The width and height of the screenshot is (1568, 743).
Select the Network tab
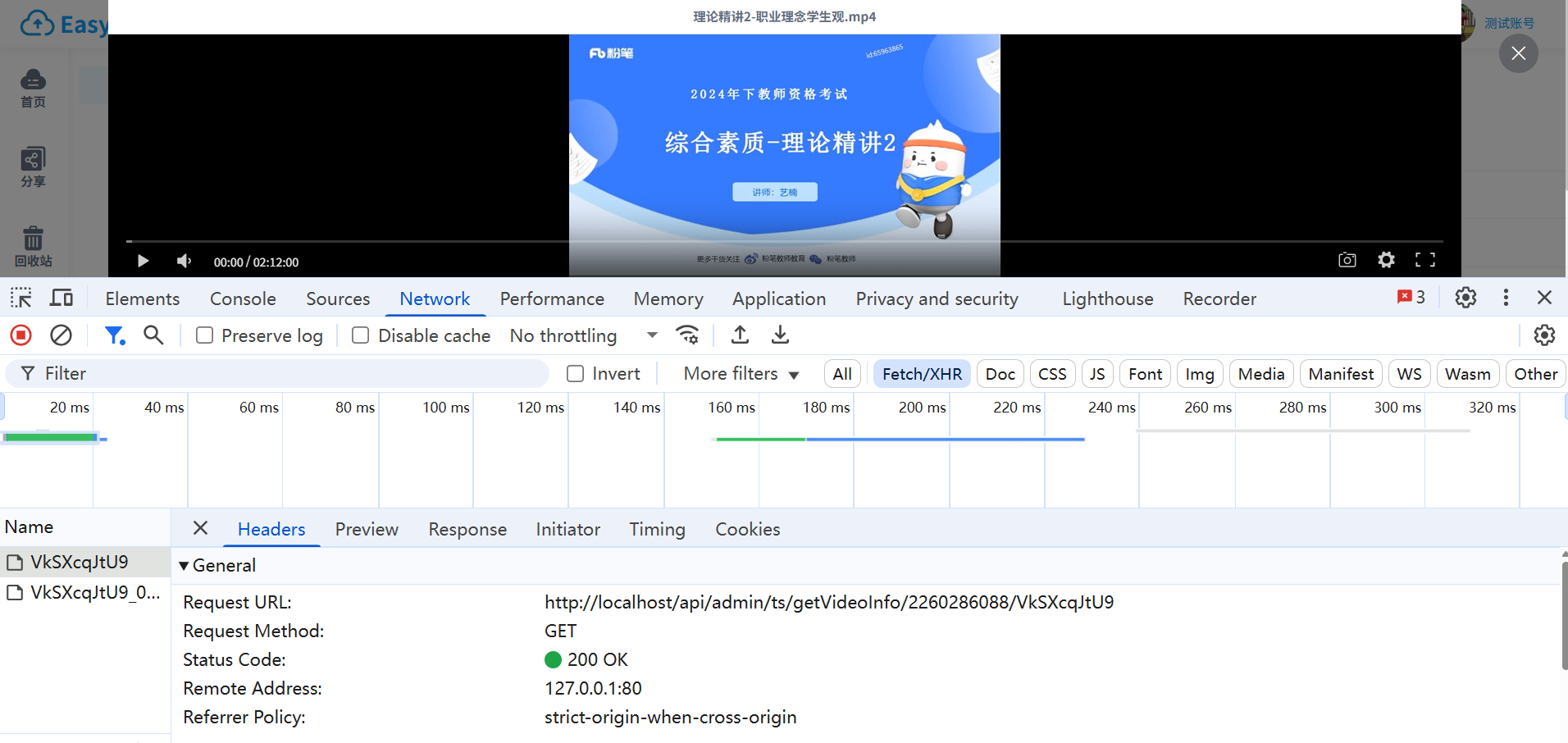point(435,299)
